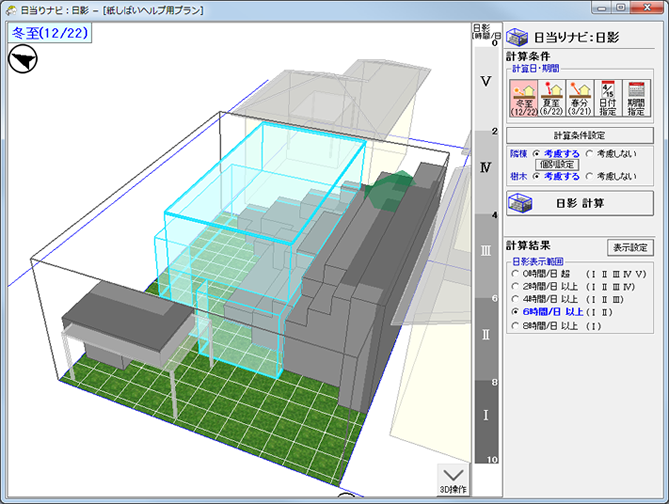Screen dimensions: 669x504
Task: Maximize the 日当りナビ window
Action: click(621, 8)
